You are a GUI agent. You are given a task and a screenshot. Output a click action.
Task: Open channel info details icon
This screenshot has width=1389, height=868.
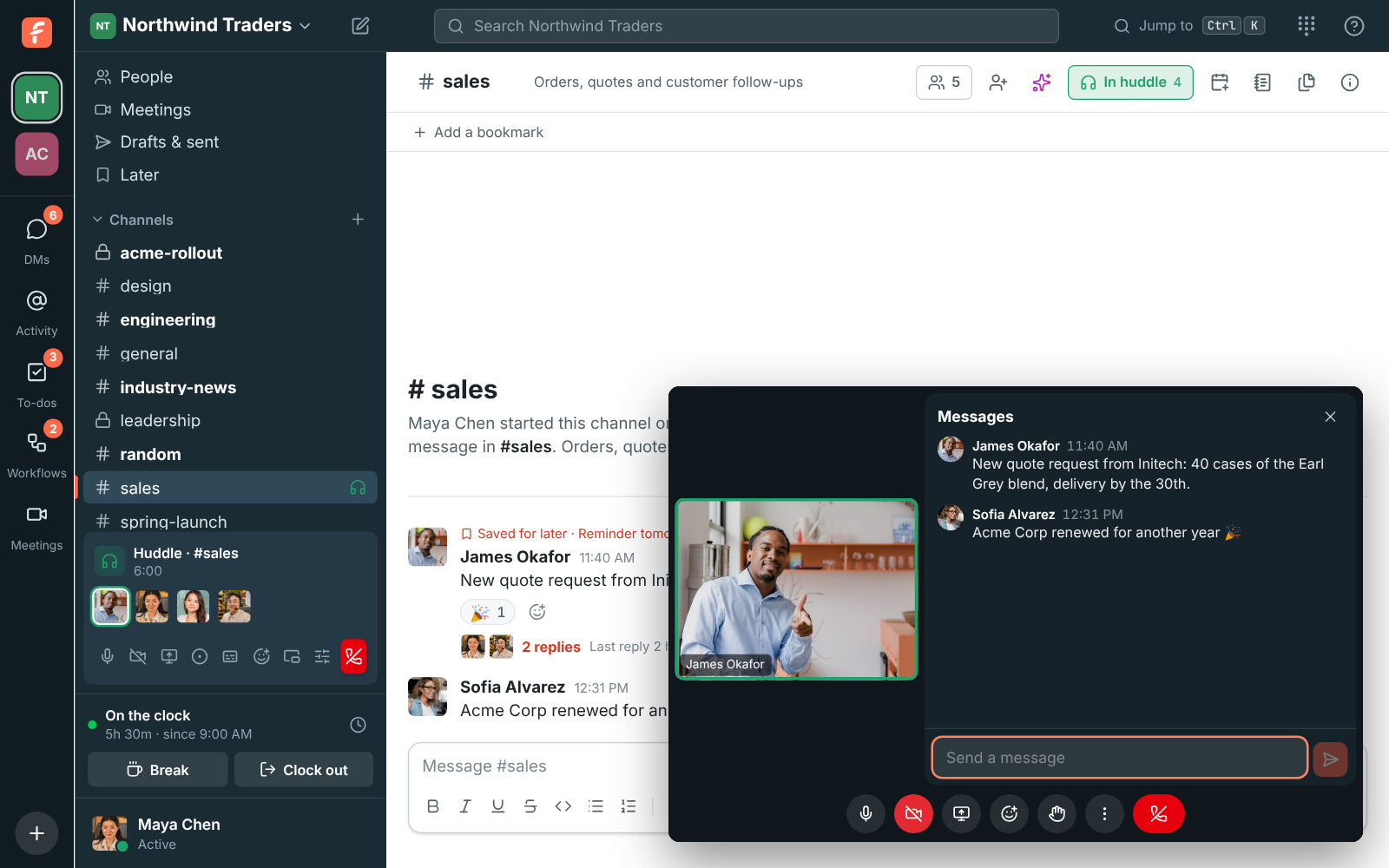(x=1349, y=82)
